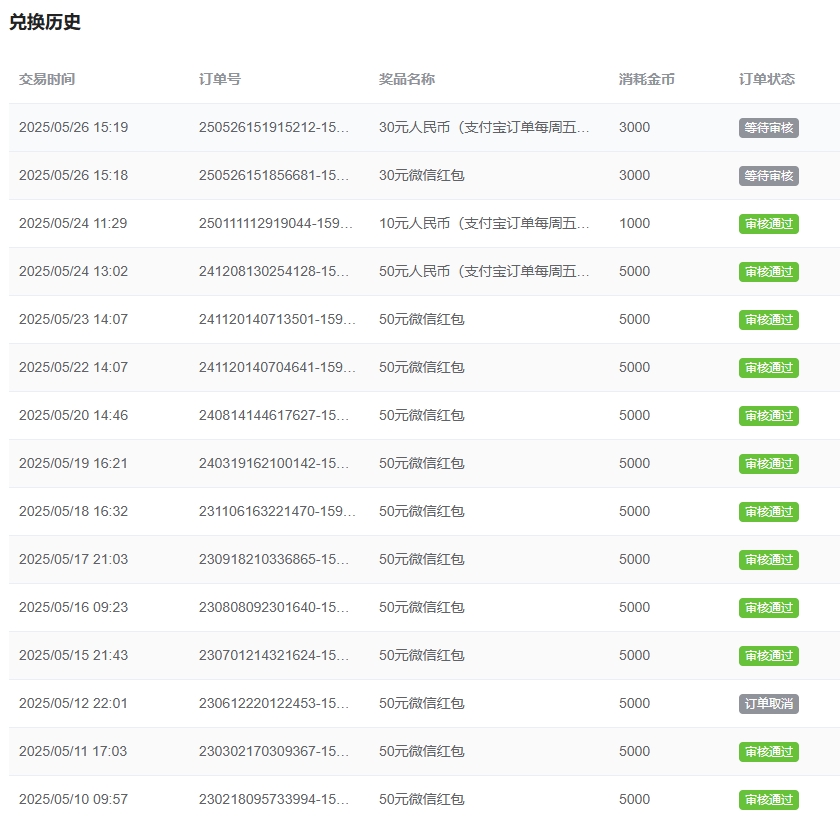Image resolution: width=840 pixels, height=819 pixels.
Task: Click the 订单状态 column header
Action: pyautogui.click(x=767, y=79)
